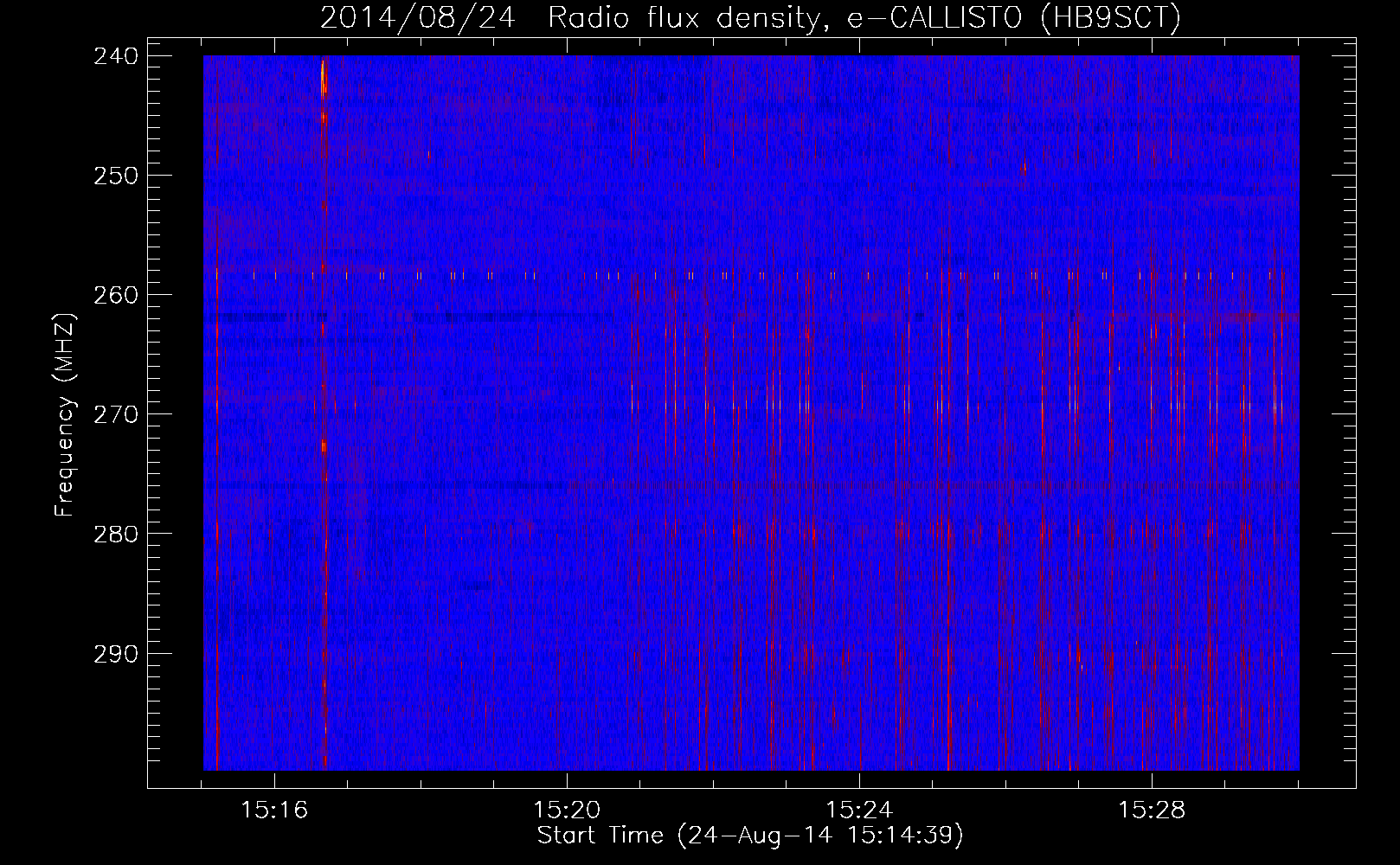Viewport: 1400px width, 865px height.
Task: Click the 15:24 time tick label
Action: pyautogui.click(x=859, y=811)
